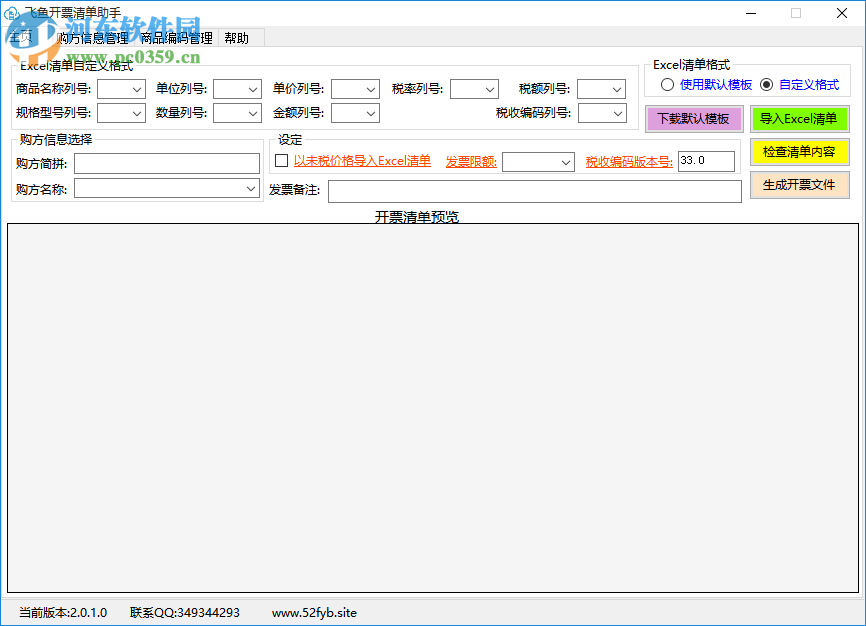Click the application icon in title bar
The height and width of the screenshot is (626, 866).
click(x=10, y=13)
